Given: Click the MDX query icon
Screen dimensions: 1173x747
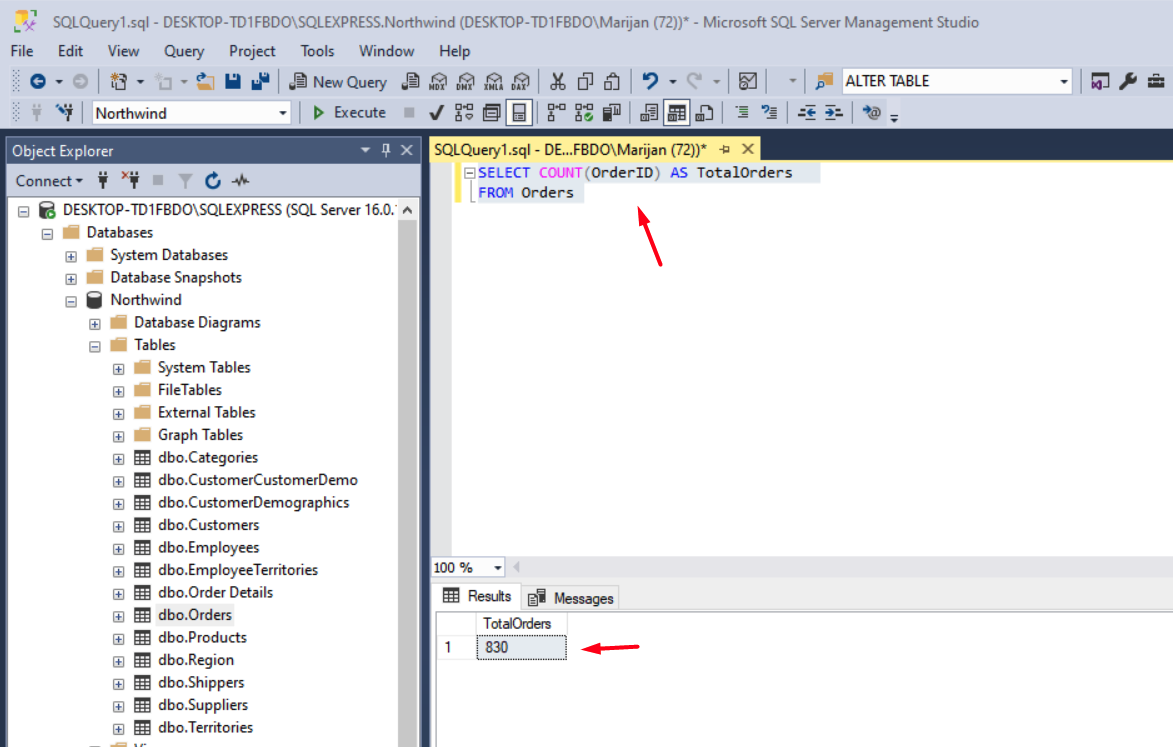Looking at the screenshot, I should pyautogui.click(x=438, y=82).
